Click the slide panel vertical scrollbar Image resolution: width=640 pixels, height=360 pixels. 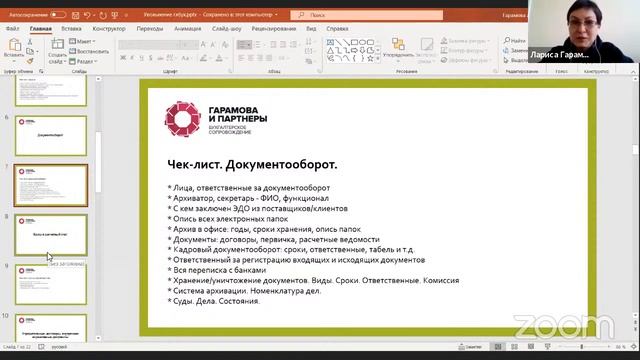pyautogui.click(x=98, y=162)
